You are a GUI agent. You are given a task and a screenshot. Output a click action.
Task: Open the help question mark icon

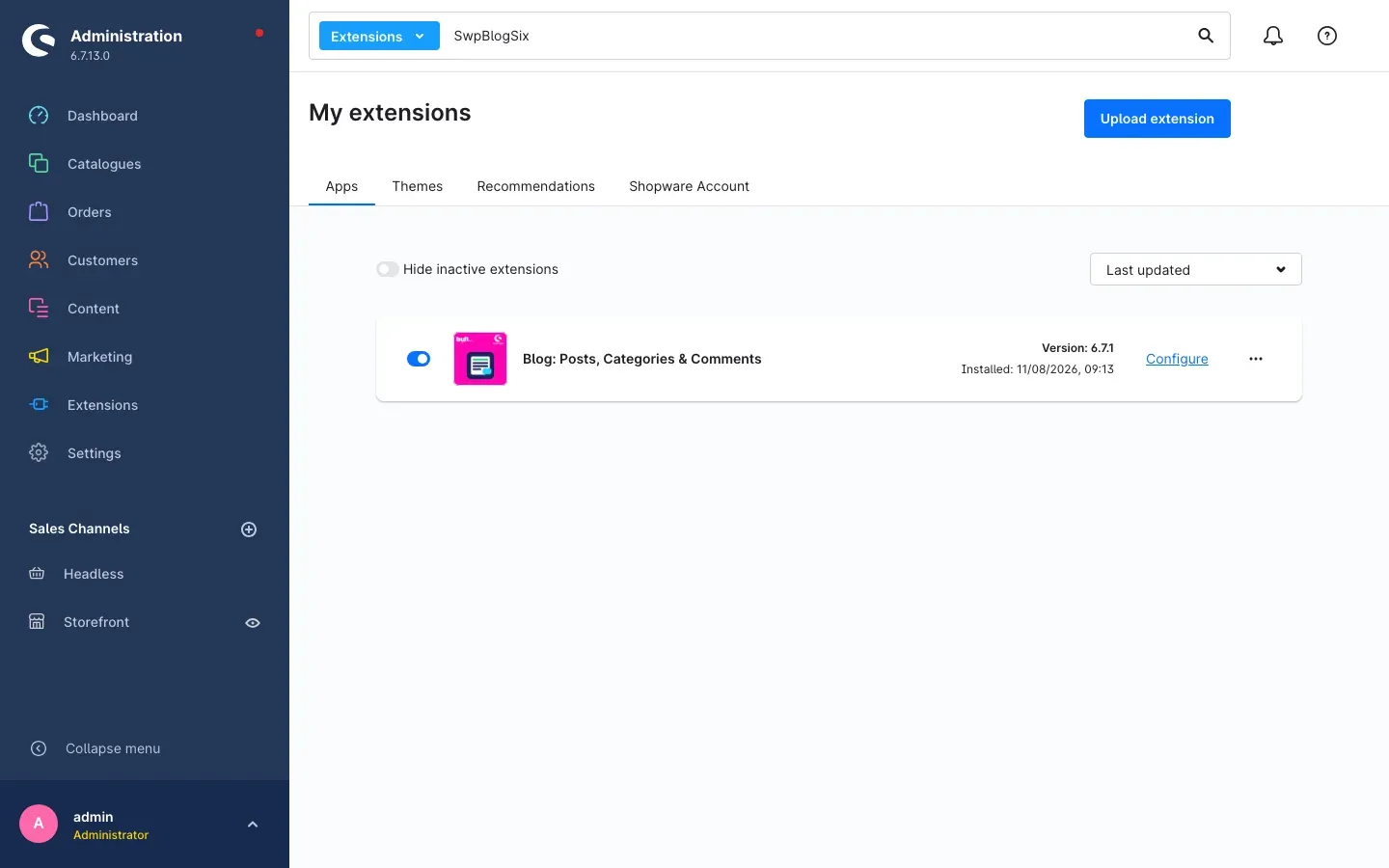tap(1327, 36)
